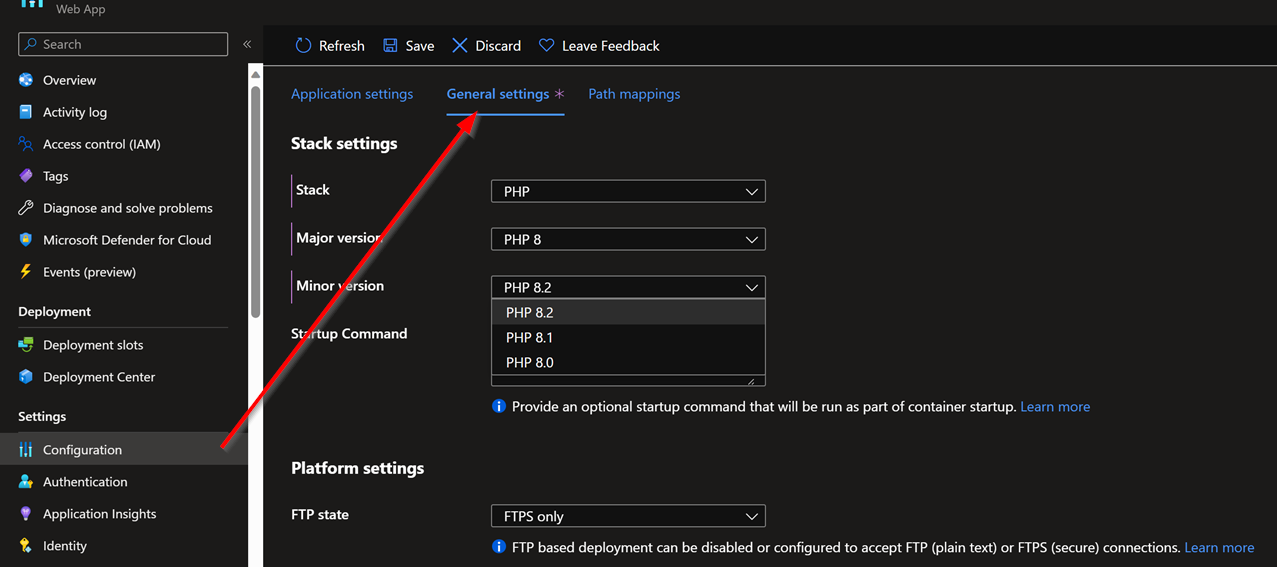Open Activity log in the sidebar
The image size is (1277, 567).
75,112
